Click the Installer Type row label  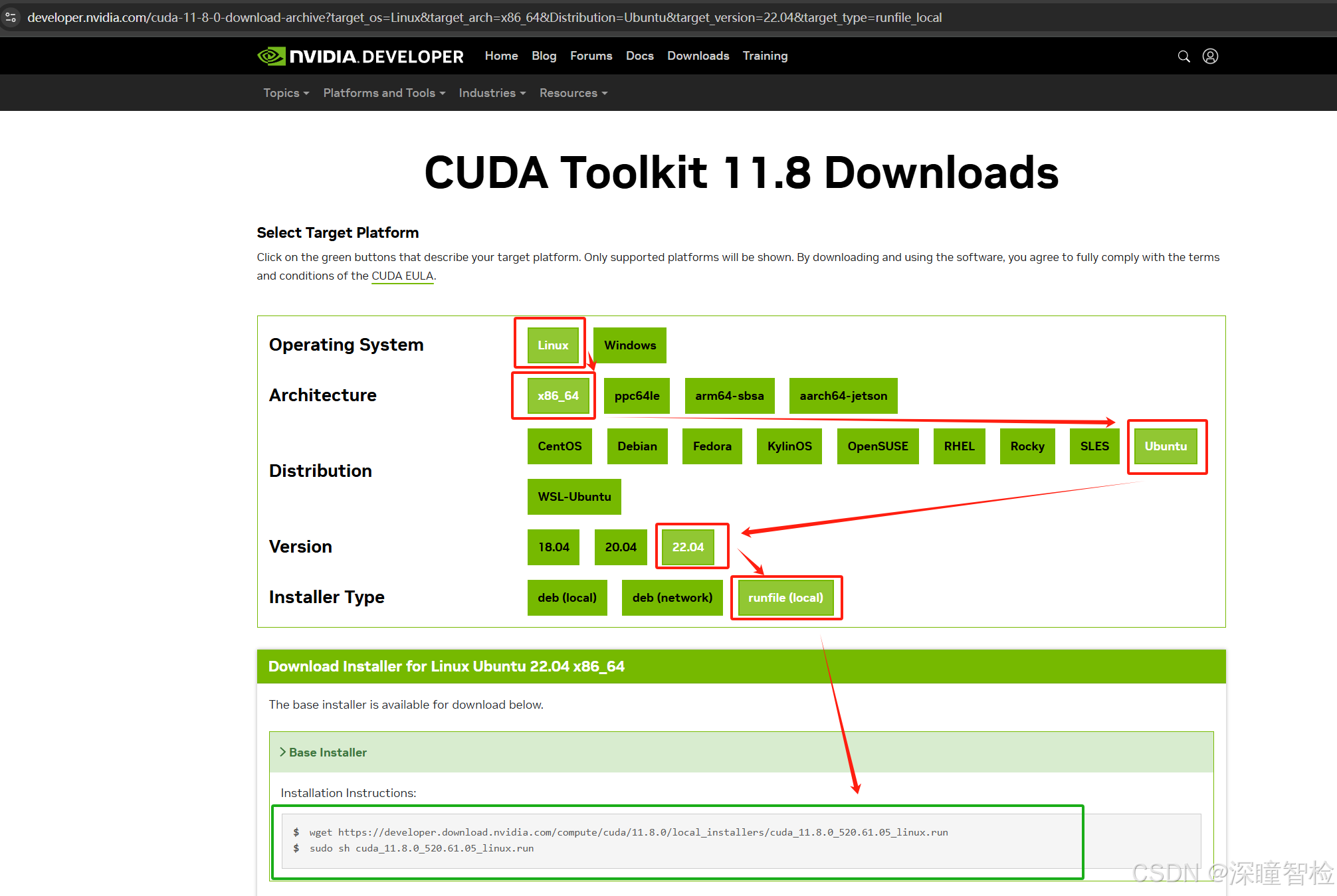[x=327, y=597]
